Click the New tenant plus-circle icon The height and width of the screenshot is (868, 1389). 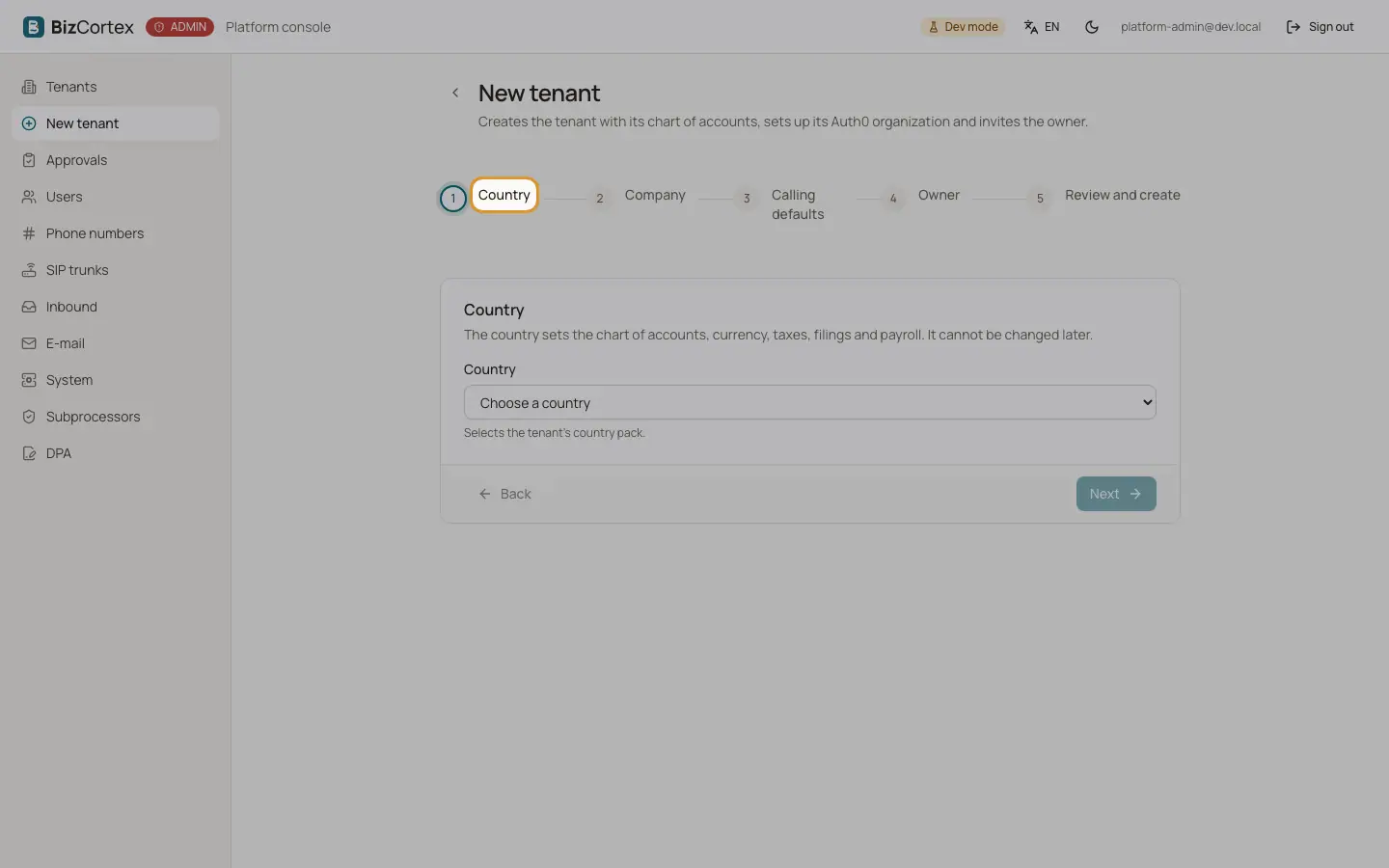(29, 123)
